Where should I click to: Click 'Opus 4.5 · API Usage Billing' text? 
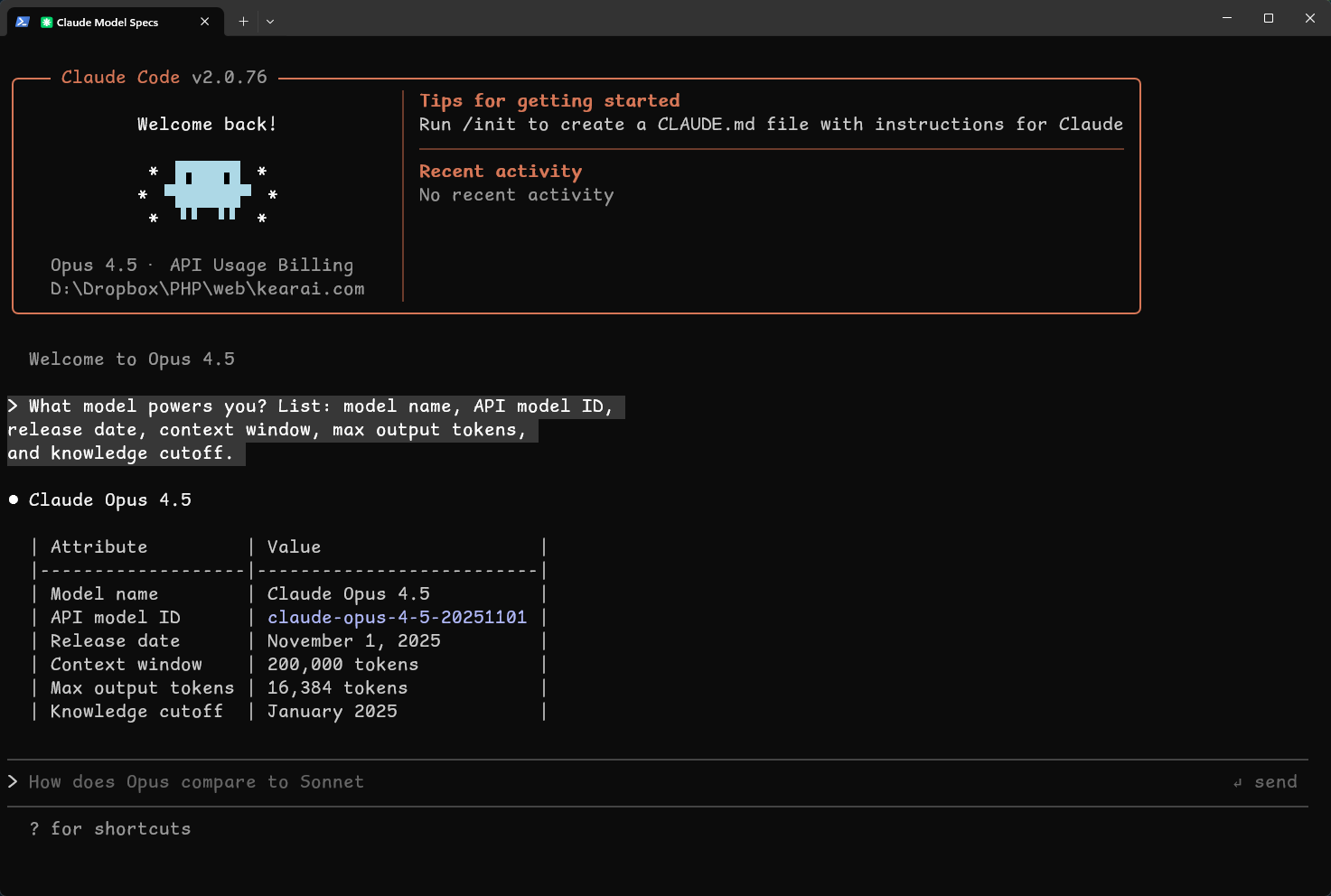point(202,266)
